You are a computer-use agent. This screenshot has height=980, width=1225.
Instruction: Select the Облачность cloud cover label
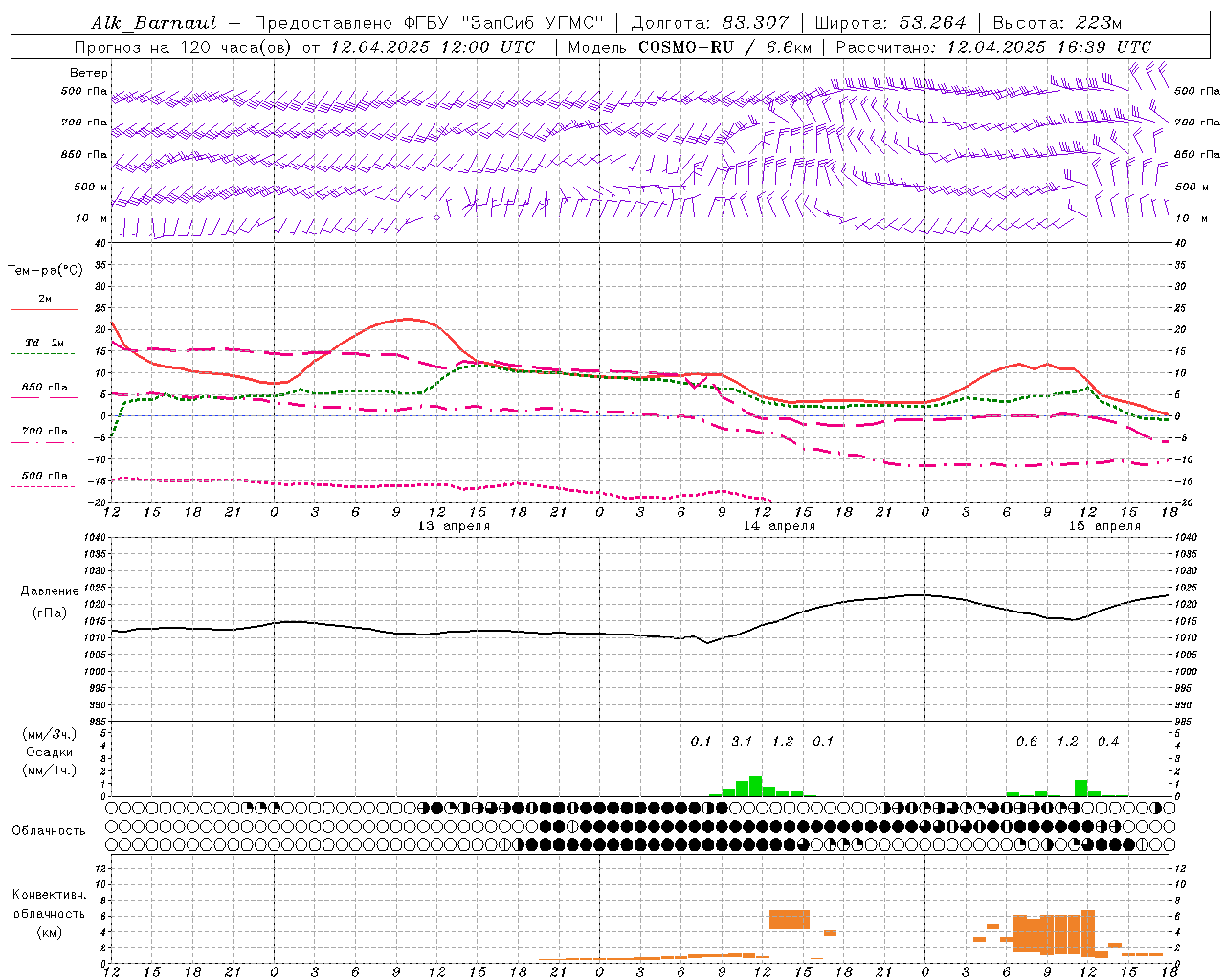pos(49,831)
